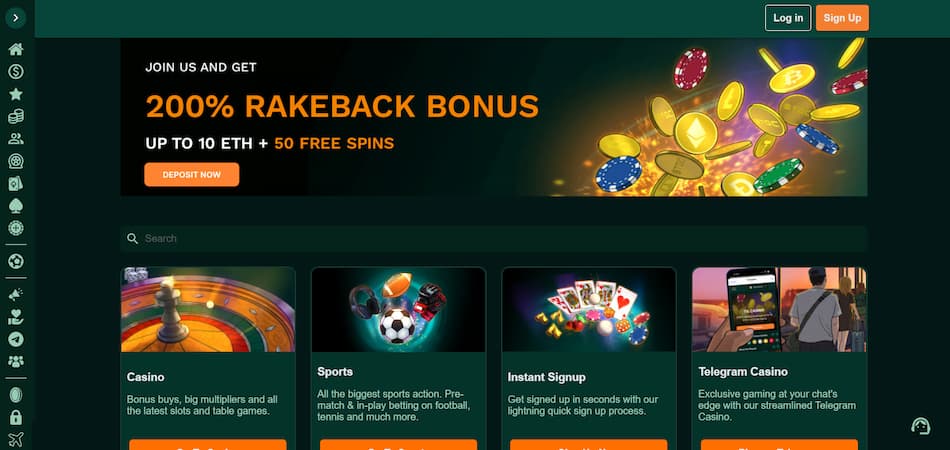Image resolution: width=950 pixels, height=450 pixels.
Task: Open promotions megaphone icon
Action: [16, 295]
